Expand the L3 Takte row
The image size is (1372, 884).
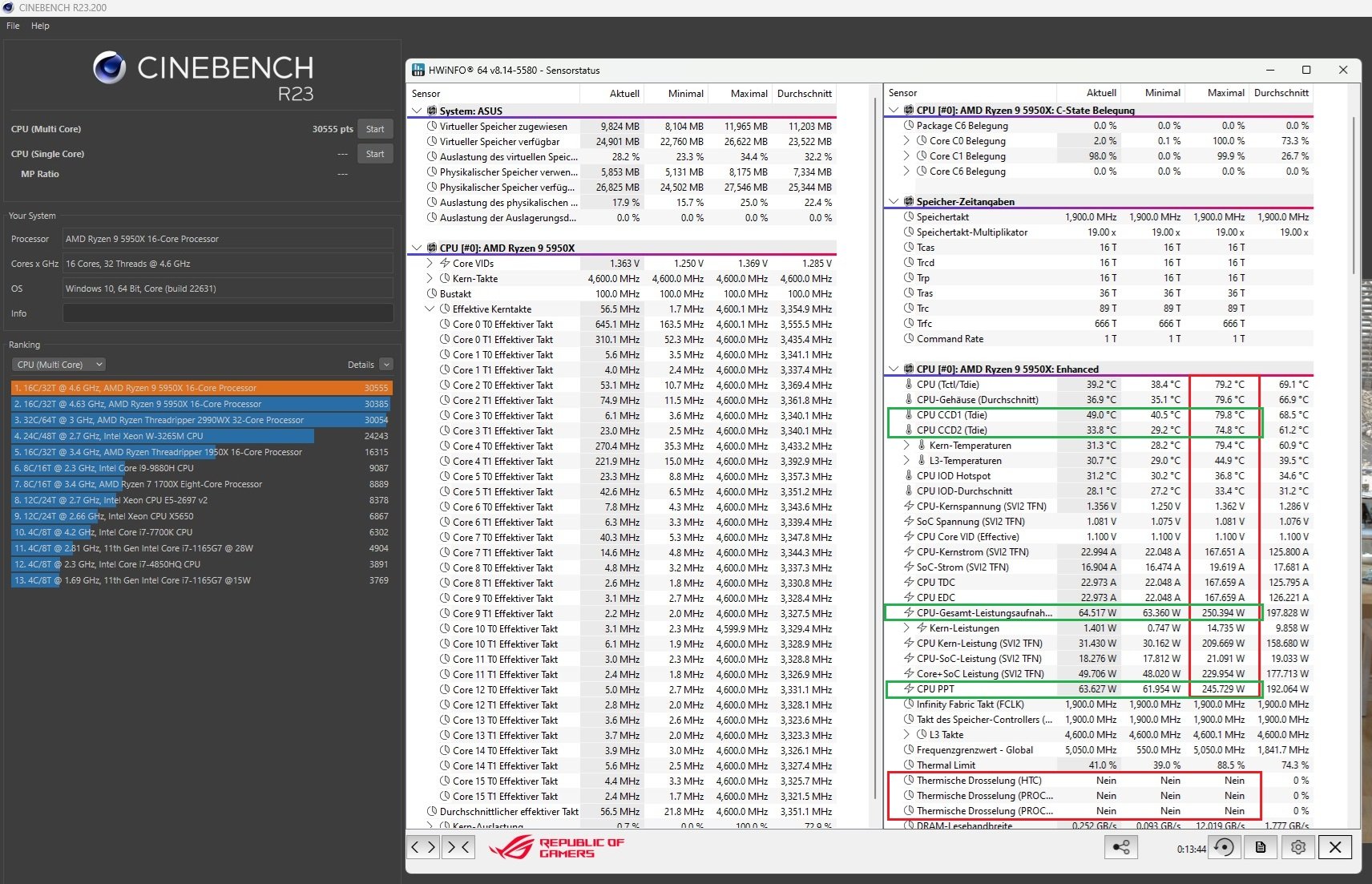pos(906,735)
